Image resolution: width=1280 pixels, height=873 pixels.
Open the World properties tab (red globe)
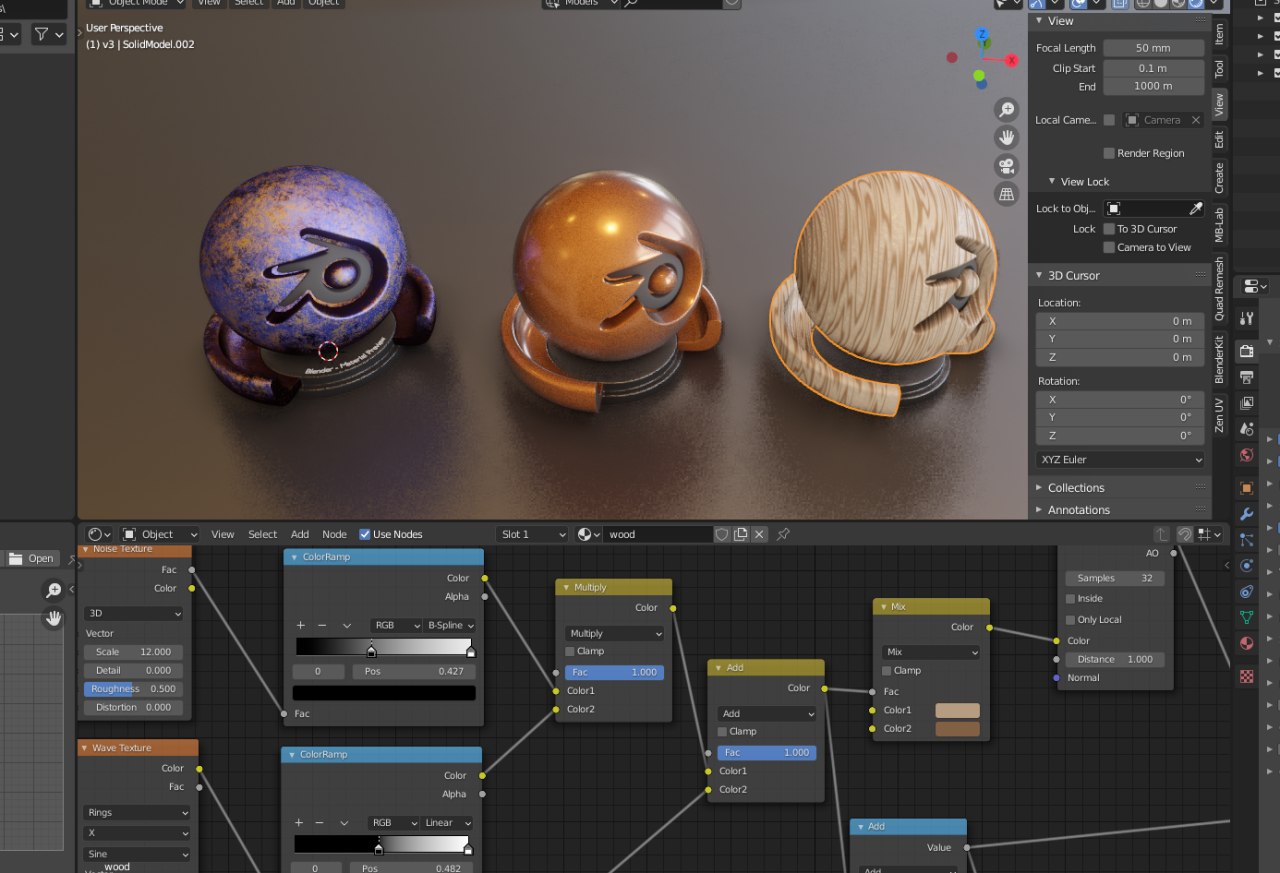coord(1246,455)
